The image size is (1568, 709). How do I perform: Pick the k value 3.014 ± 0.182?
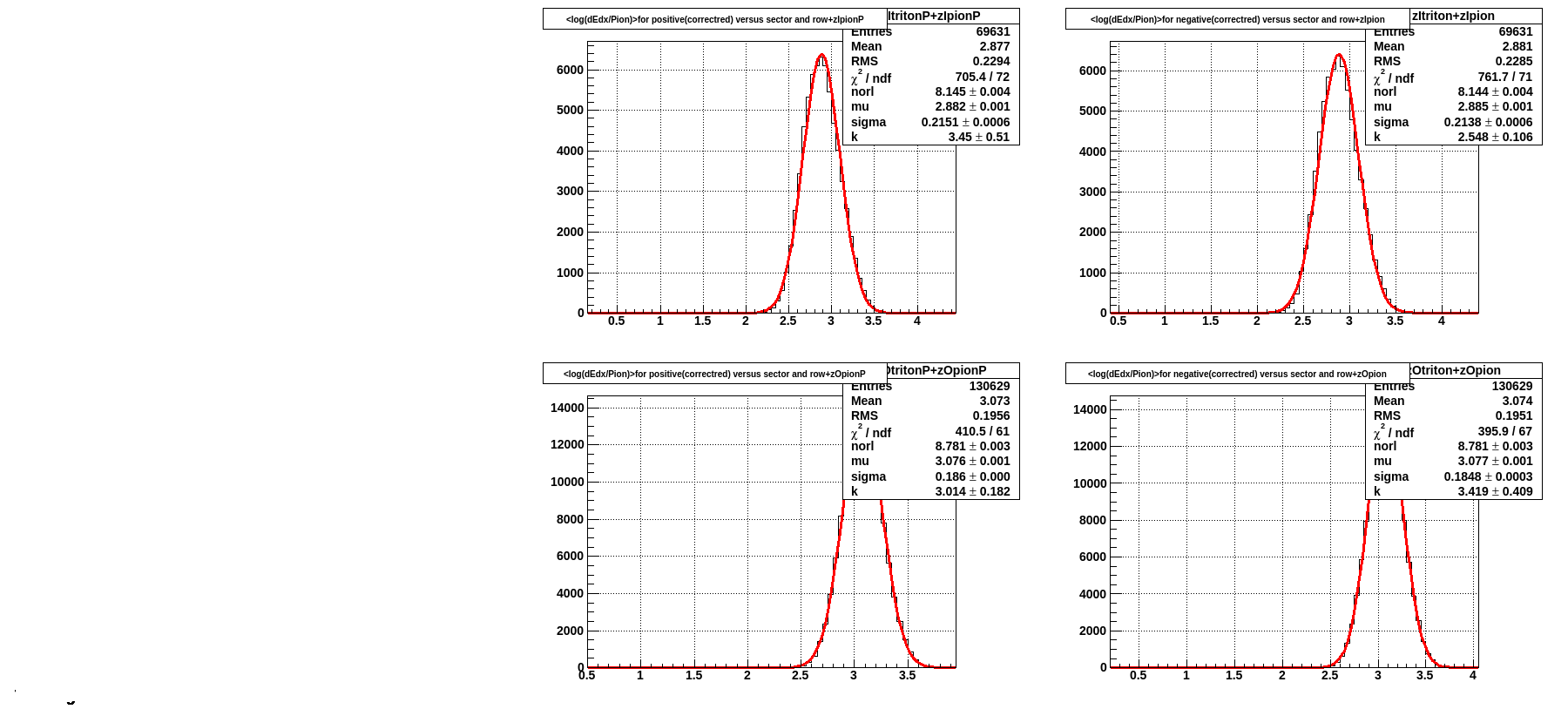click(973, 491)
